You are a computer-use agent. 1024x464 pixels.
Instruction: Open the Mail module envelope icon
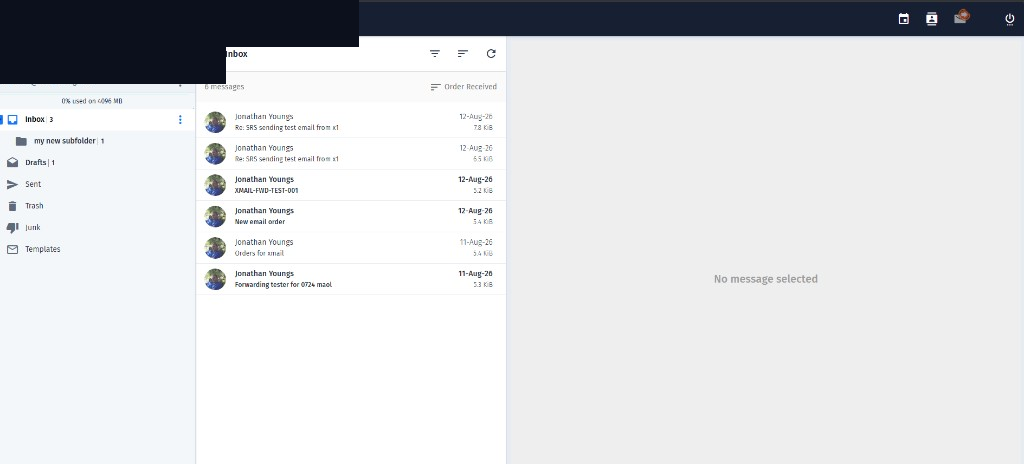point(960,18)
